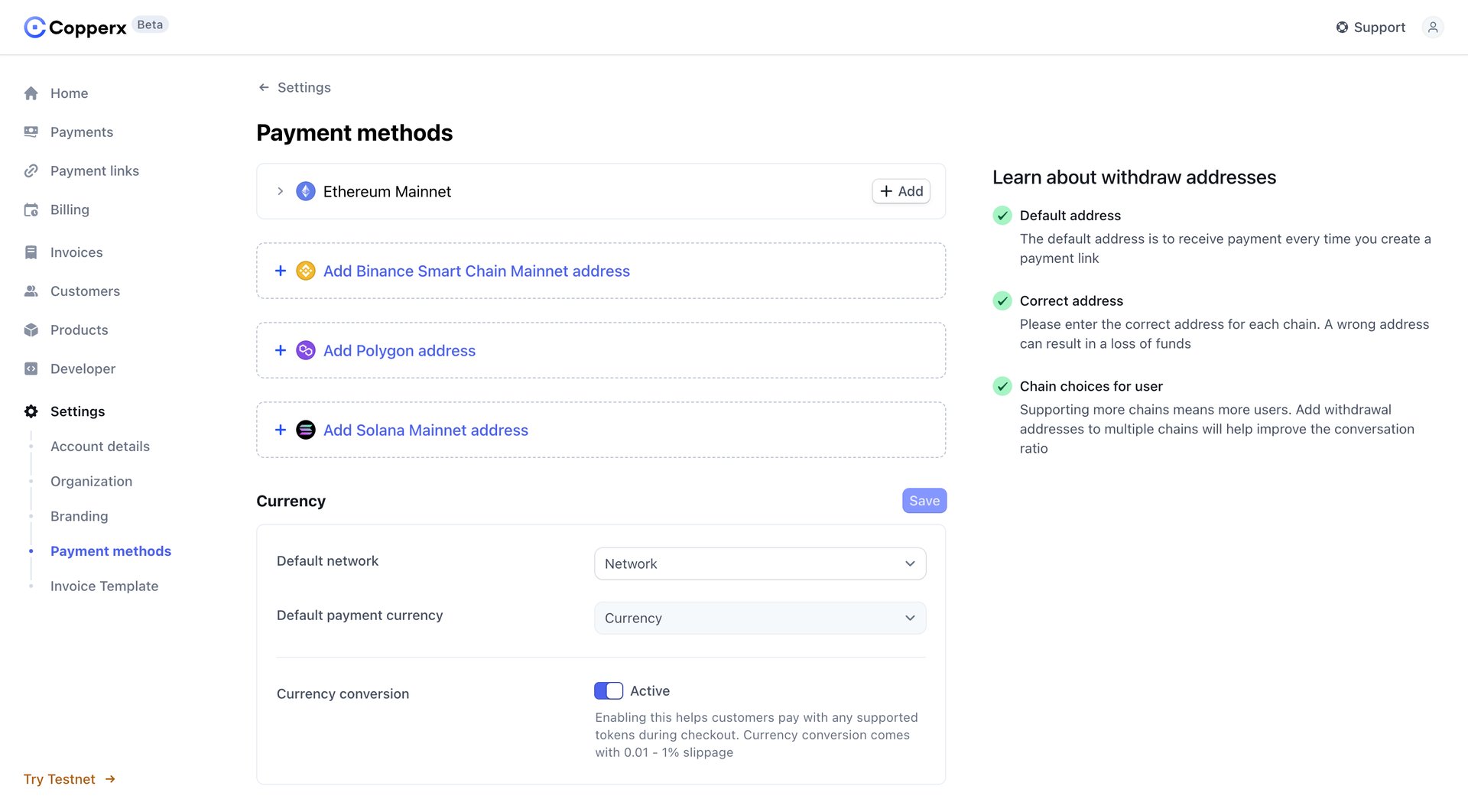Open Payments via its card icon
Screen dimensions: 1468x812
tap(31, 132)
